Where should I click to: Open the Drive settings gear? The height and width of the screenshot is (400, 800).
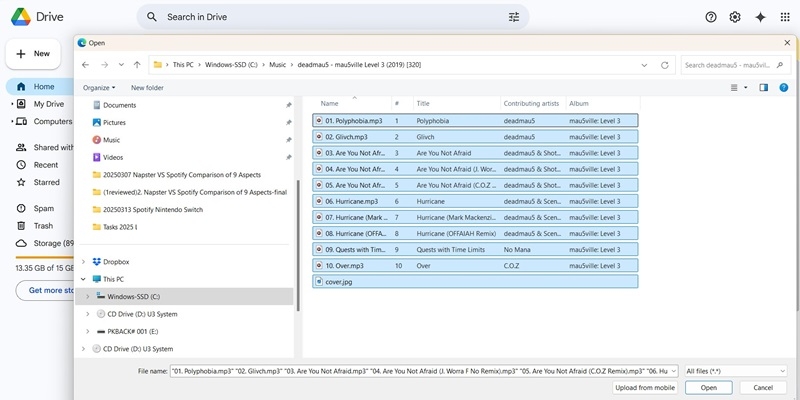tap(735, 17)
